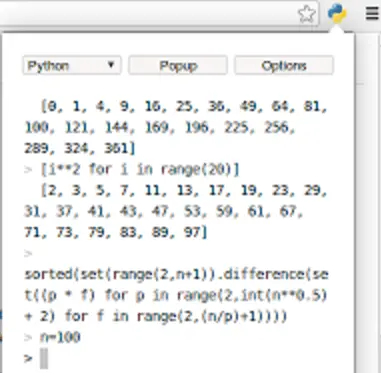Click the output line starting with 289, 324
Image resolution: width=381 pixels, height=373 pixels.
tap(80, 148)
